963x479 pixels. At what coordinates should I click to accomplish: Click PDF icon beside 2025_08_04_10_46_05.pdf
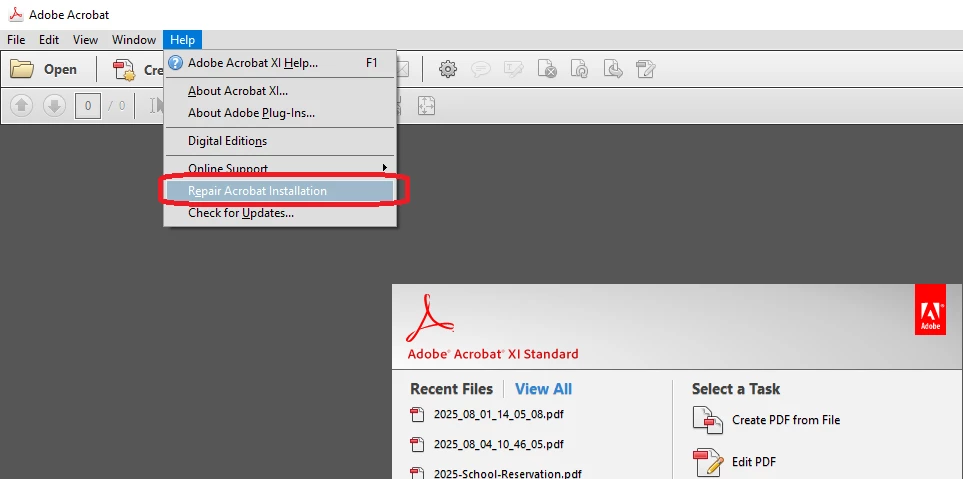417,444
